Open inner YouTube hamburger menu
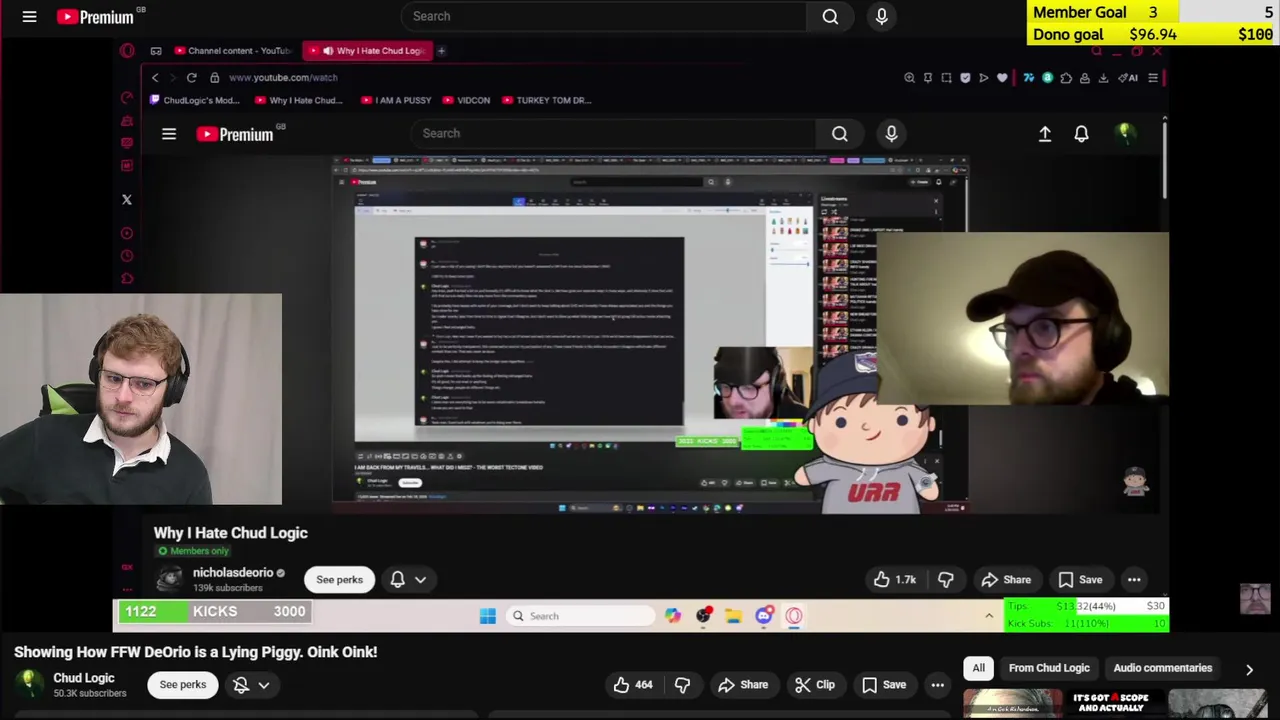This screenshot has height=720, width=1280. point(169,133)
